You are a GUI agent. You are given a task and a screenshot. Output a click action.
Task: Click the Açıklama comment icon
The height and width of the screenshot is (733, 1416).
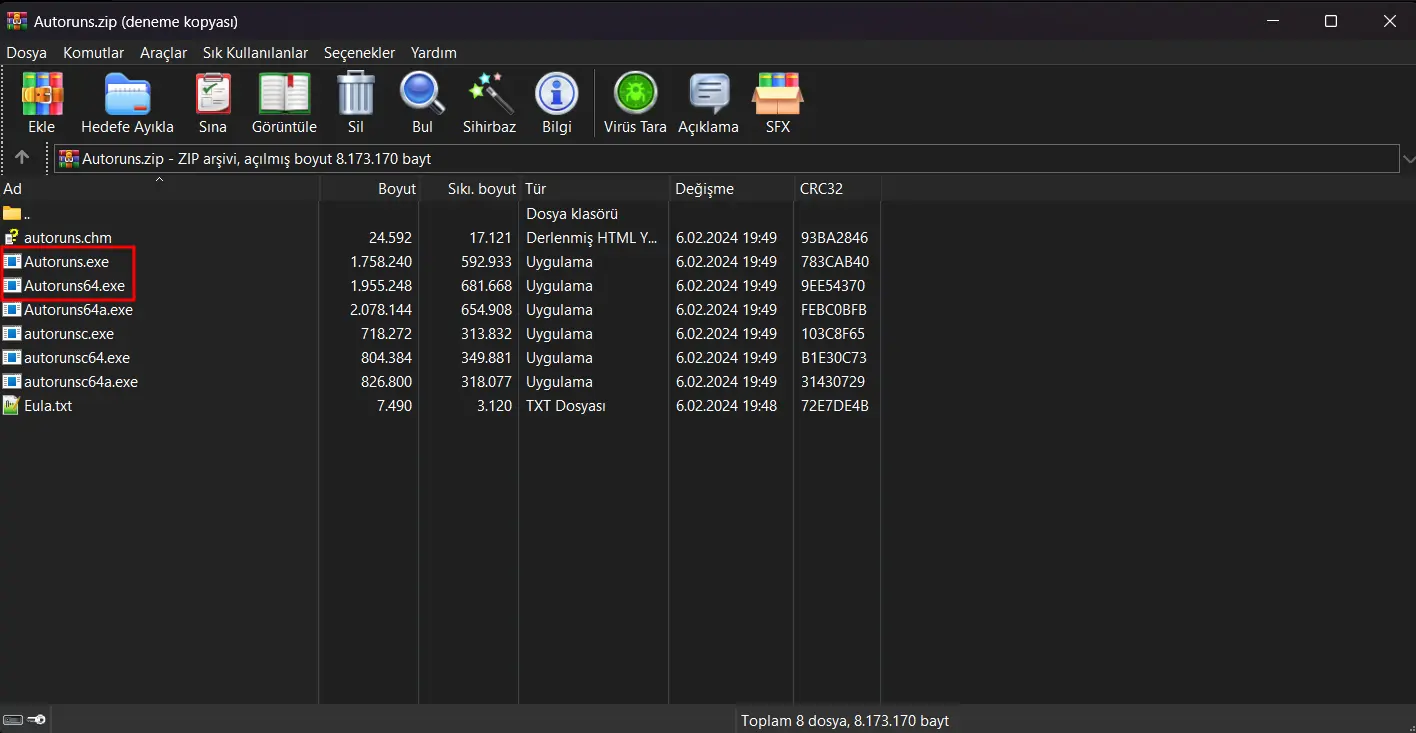point(708,94)
